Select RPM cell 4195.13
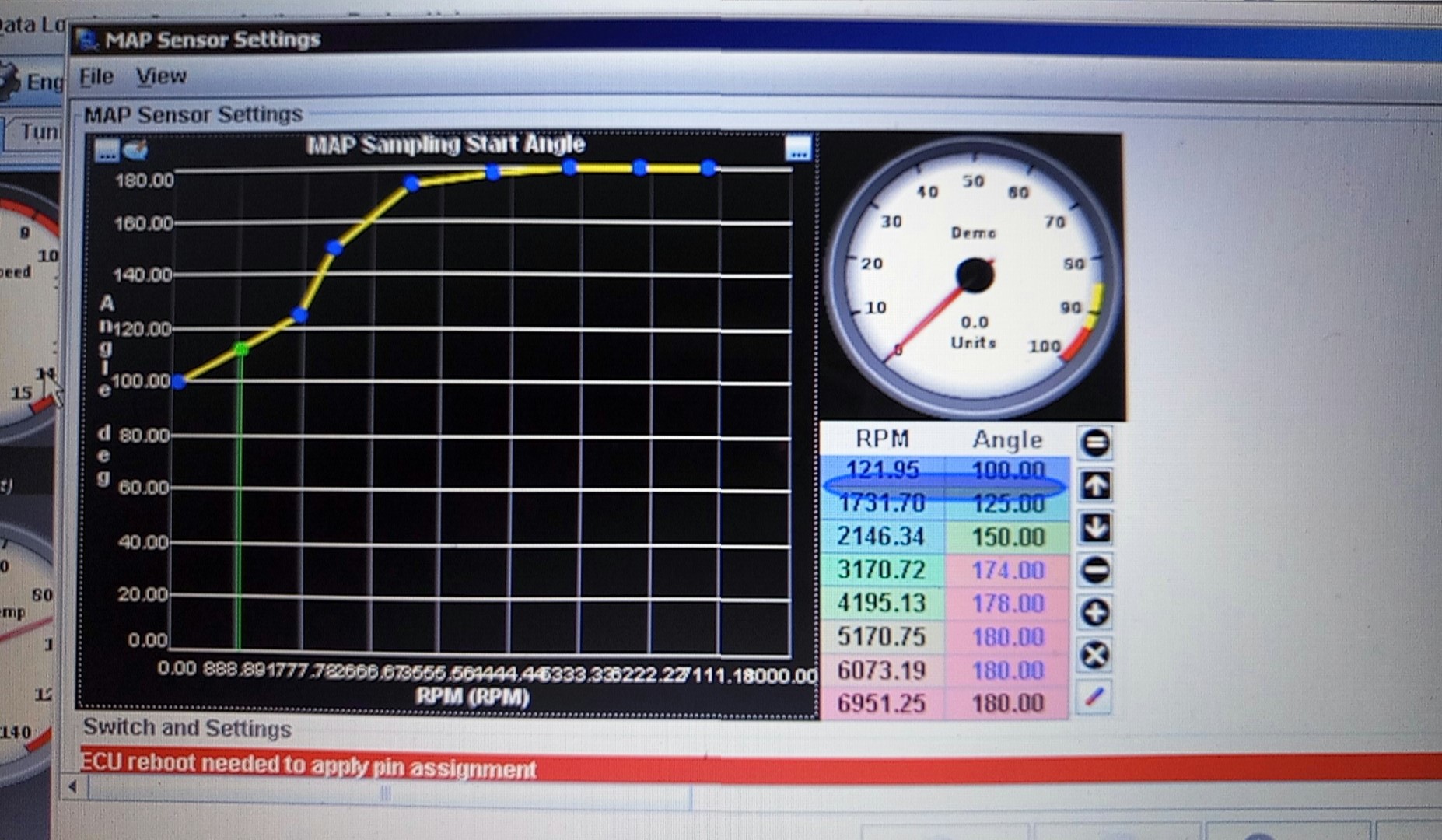The height and width of the screenshot is (840, 1442). pos(883,604)
